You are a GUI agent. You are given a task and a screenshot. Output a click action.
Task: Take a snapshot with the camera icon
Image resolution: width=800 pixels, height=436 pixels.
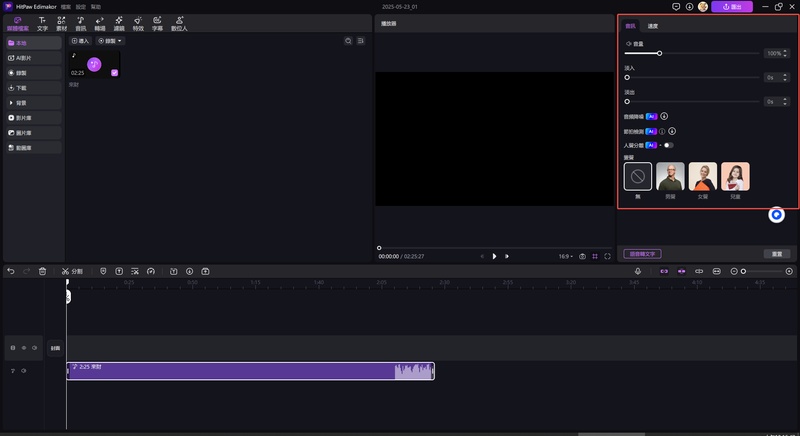tap(582, 256)
